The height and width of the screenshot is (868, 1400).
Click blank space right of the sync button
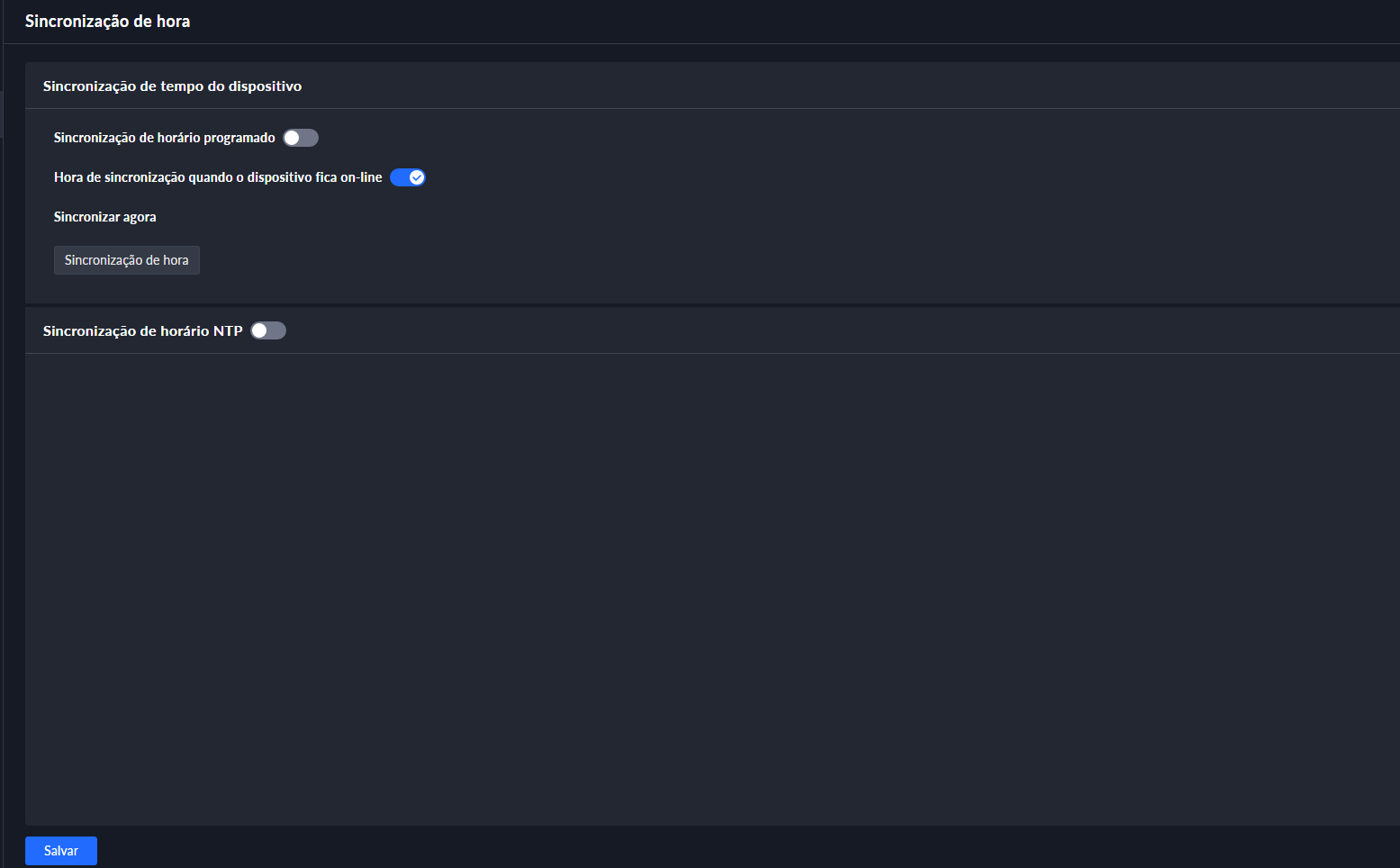pyautogui.click(x=630, y=260)
